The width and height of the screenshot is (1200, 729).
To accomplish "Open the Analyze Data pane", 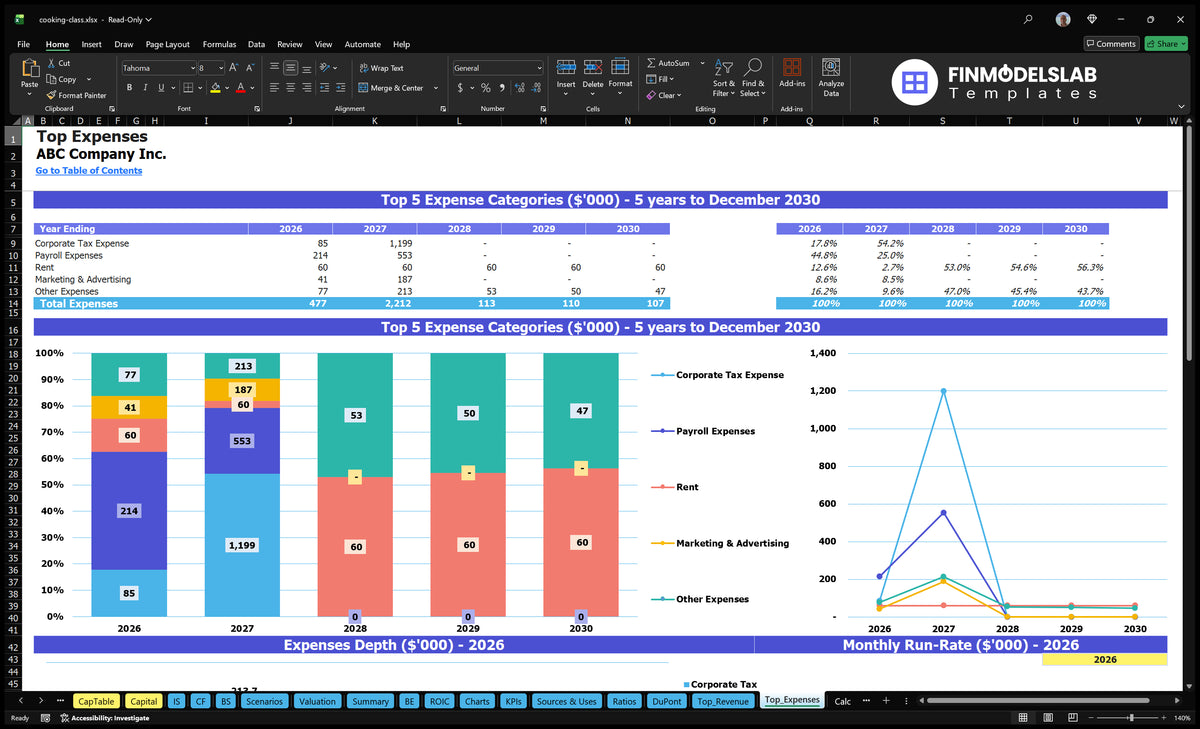I will 831,78.
